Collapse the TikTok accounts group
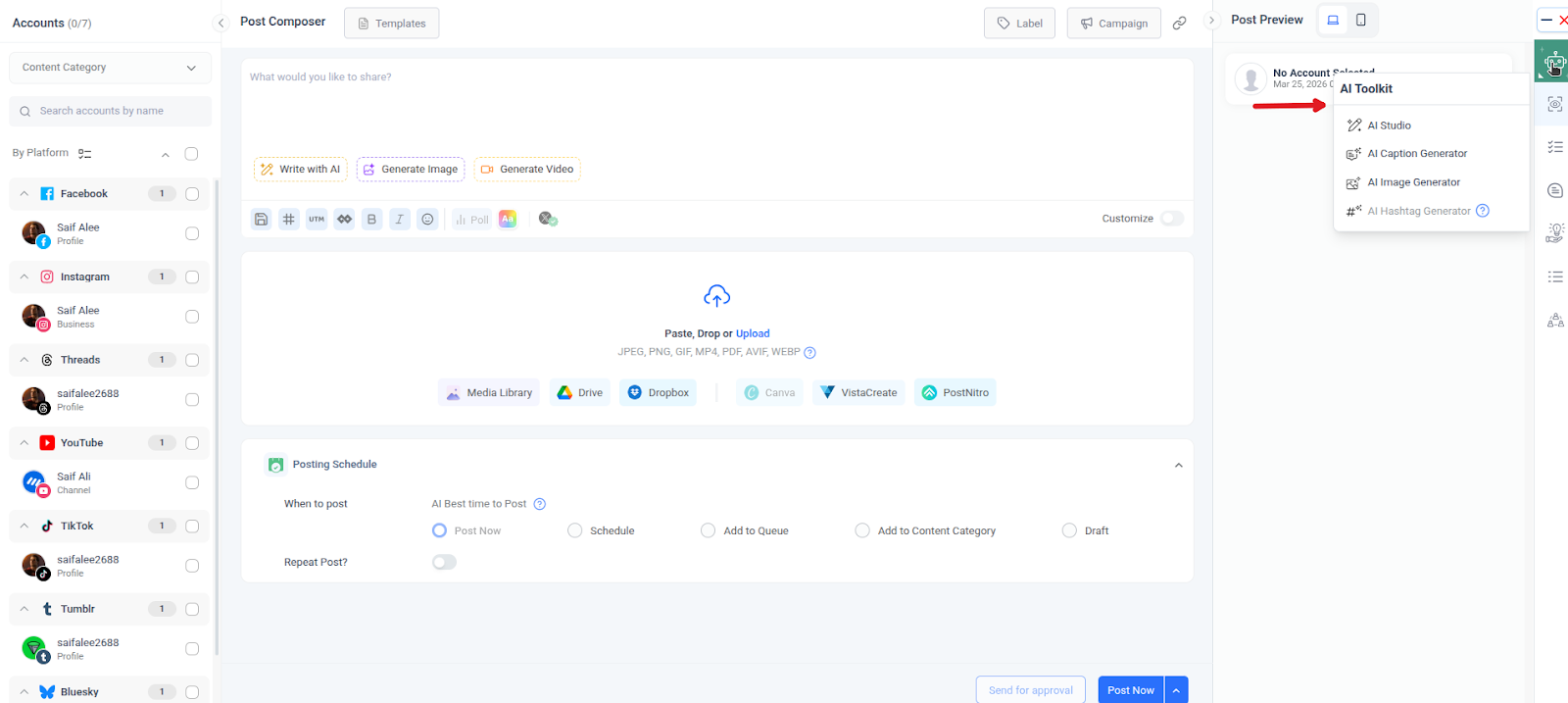 pos(24,527)
